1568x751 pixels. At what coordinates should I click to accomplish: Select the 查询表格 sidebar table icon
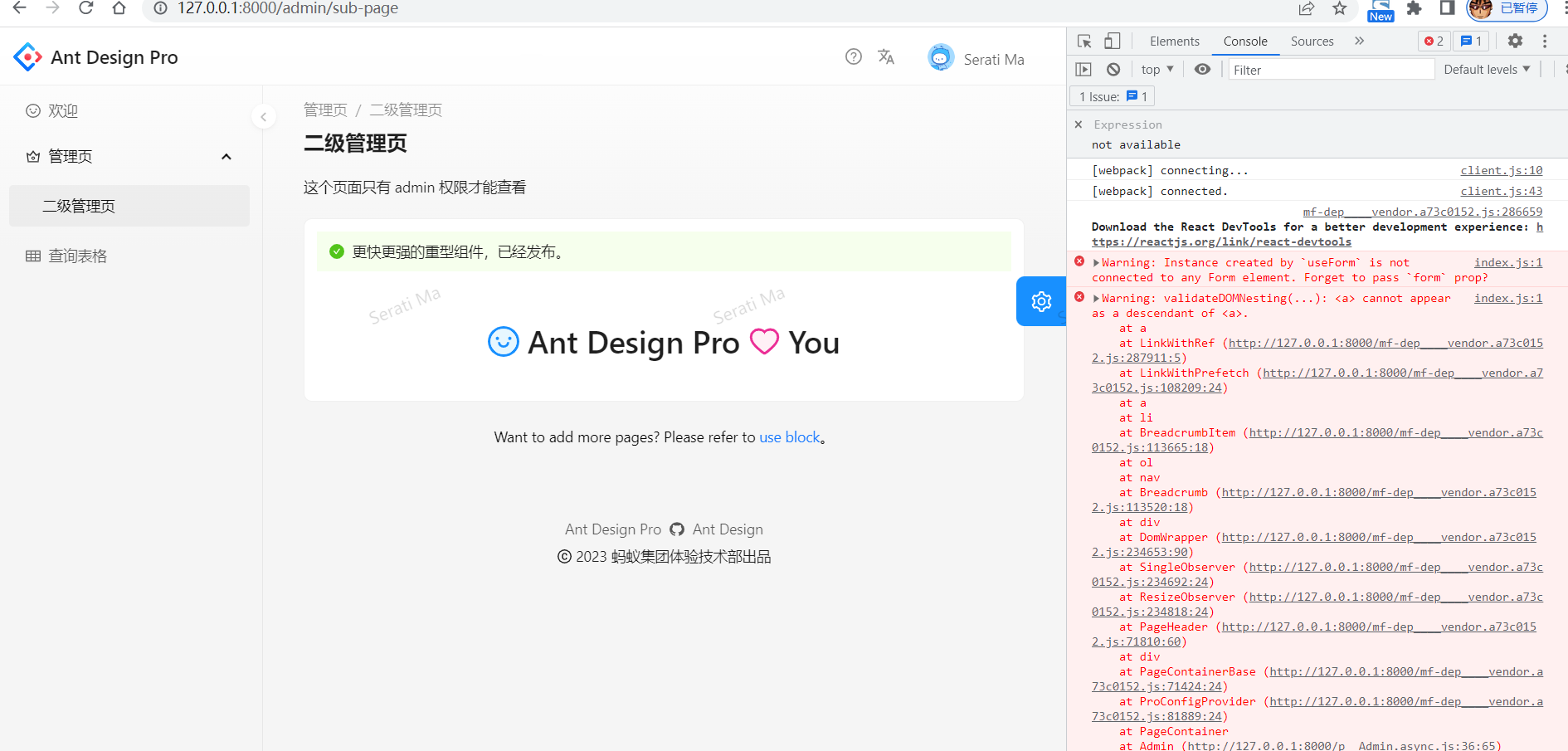coord(33,256)
